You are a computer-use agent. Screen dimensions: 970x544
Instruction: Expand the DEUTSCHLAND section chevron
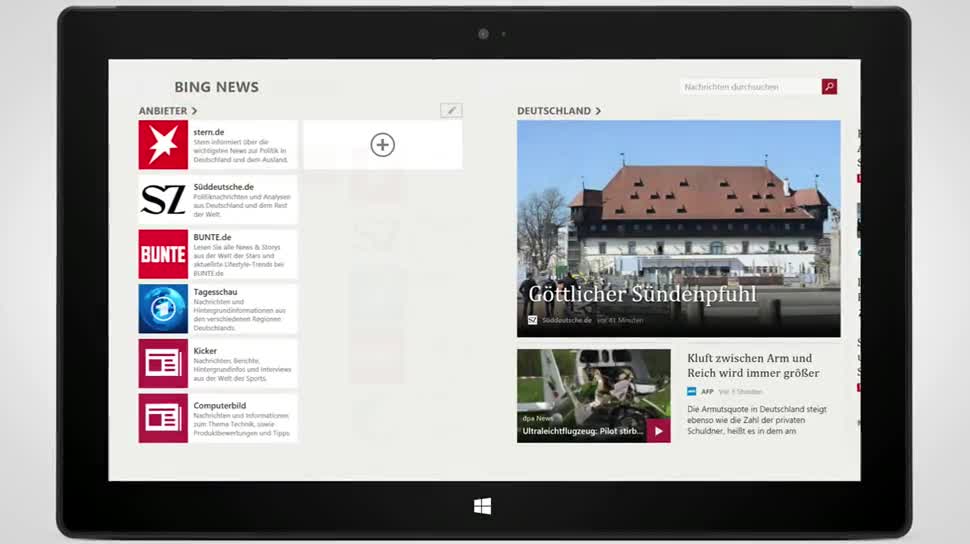(x=598, y=111)
